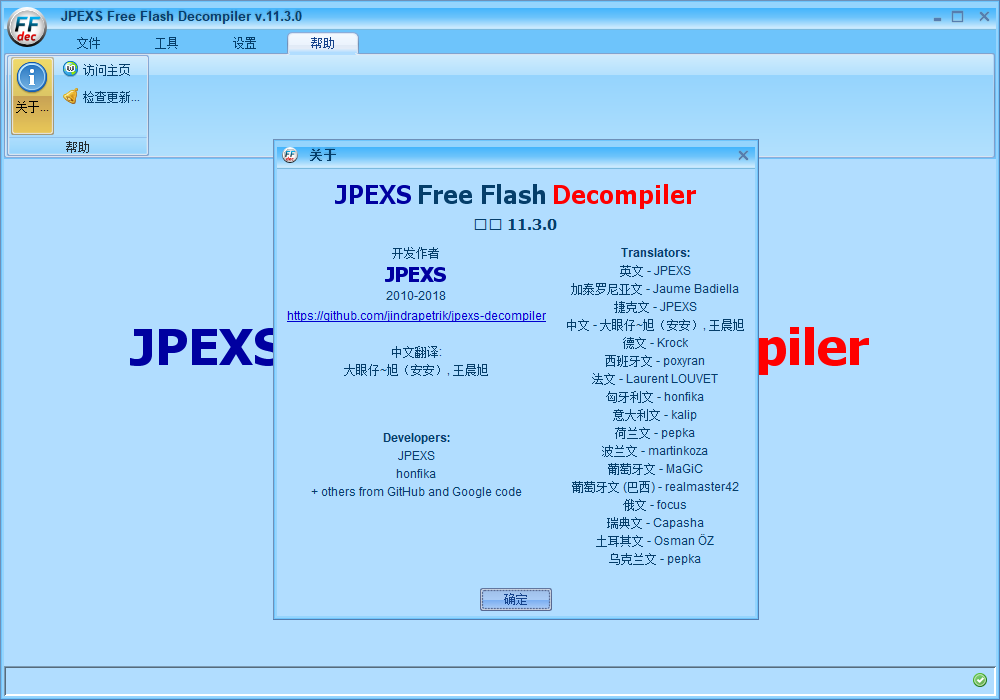Click the Developers: heading
This screenshot has height=700, width=1000.
(416, 438)
